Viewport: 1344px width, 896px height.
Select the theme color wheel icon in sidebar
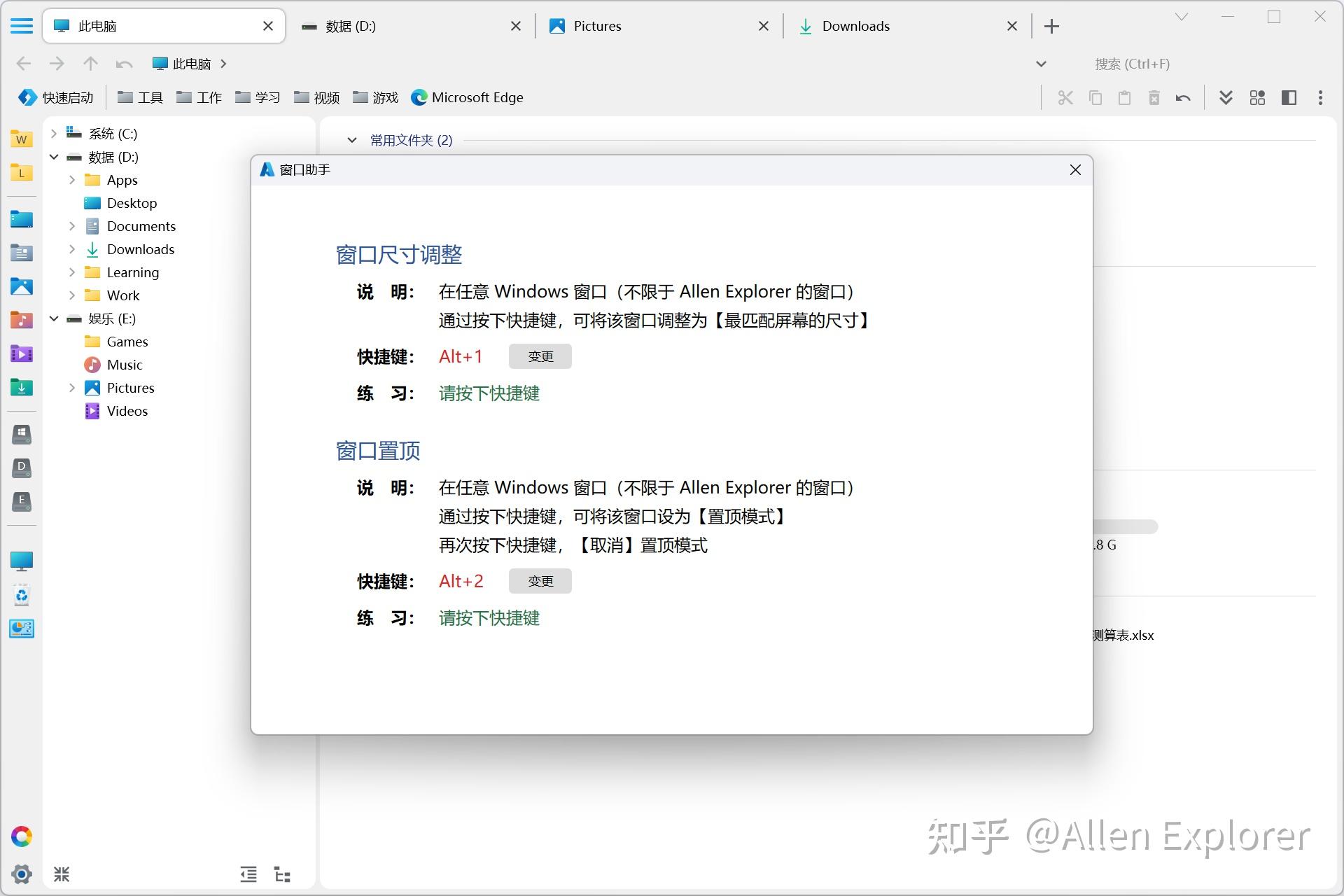[x=22, y=836]
